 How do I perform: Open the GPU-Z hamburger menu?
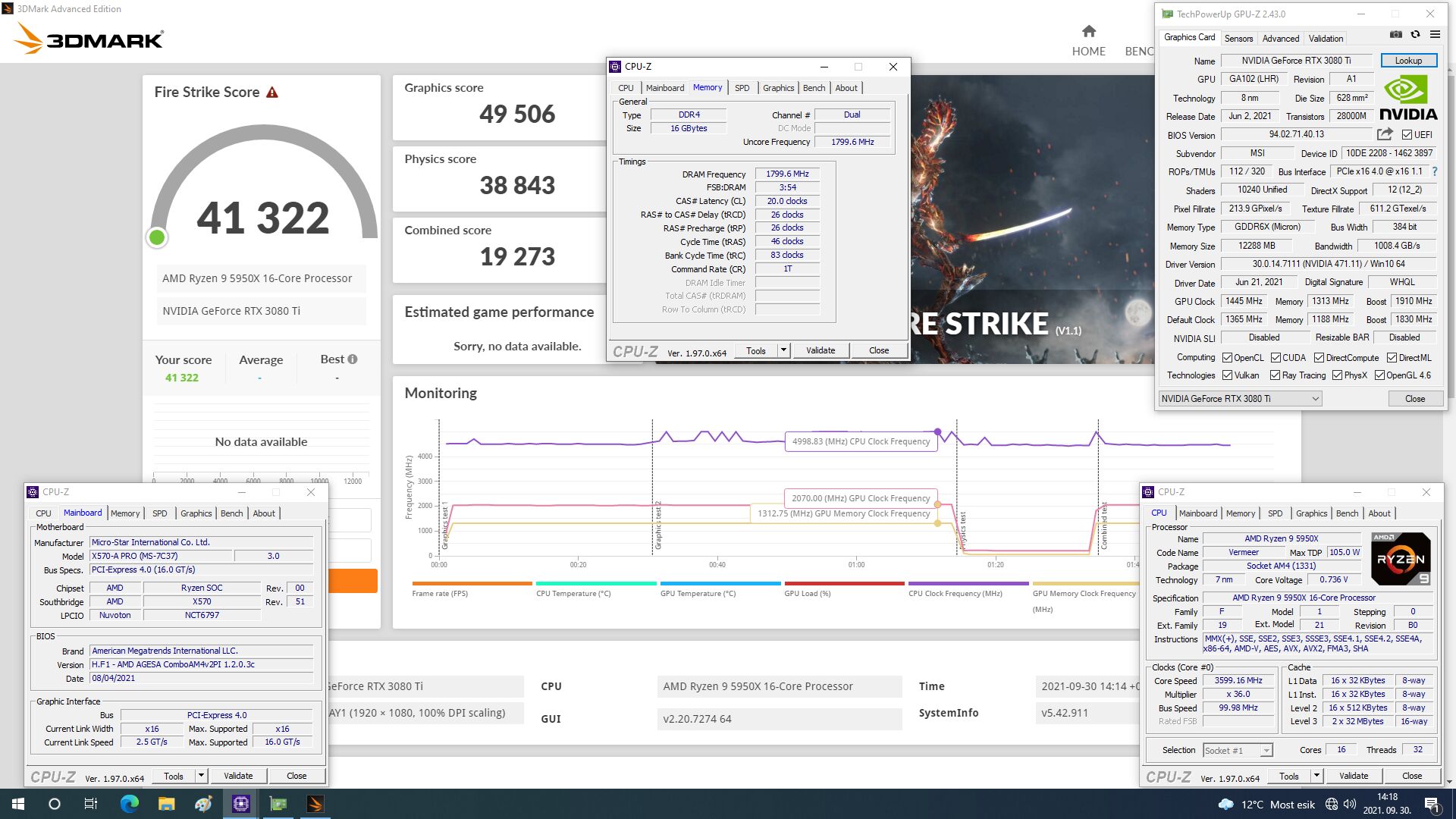point(1435,34)
